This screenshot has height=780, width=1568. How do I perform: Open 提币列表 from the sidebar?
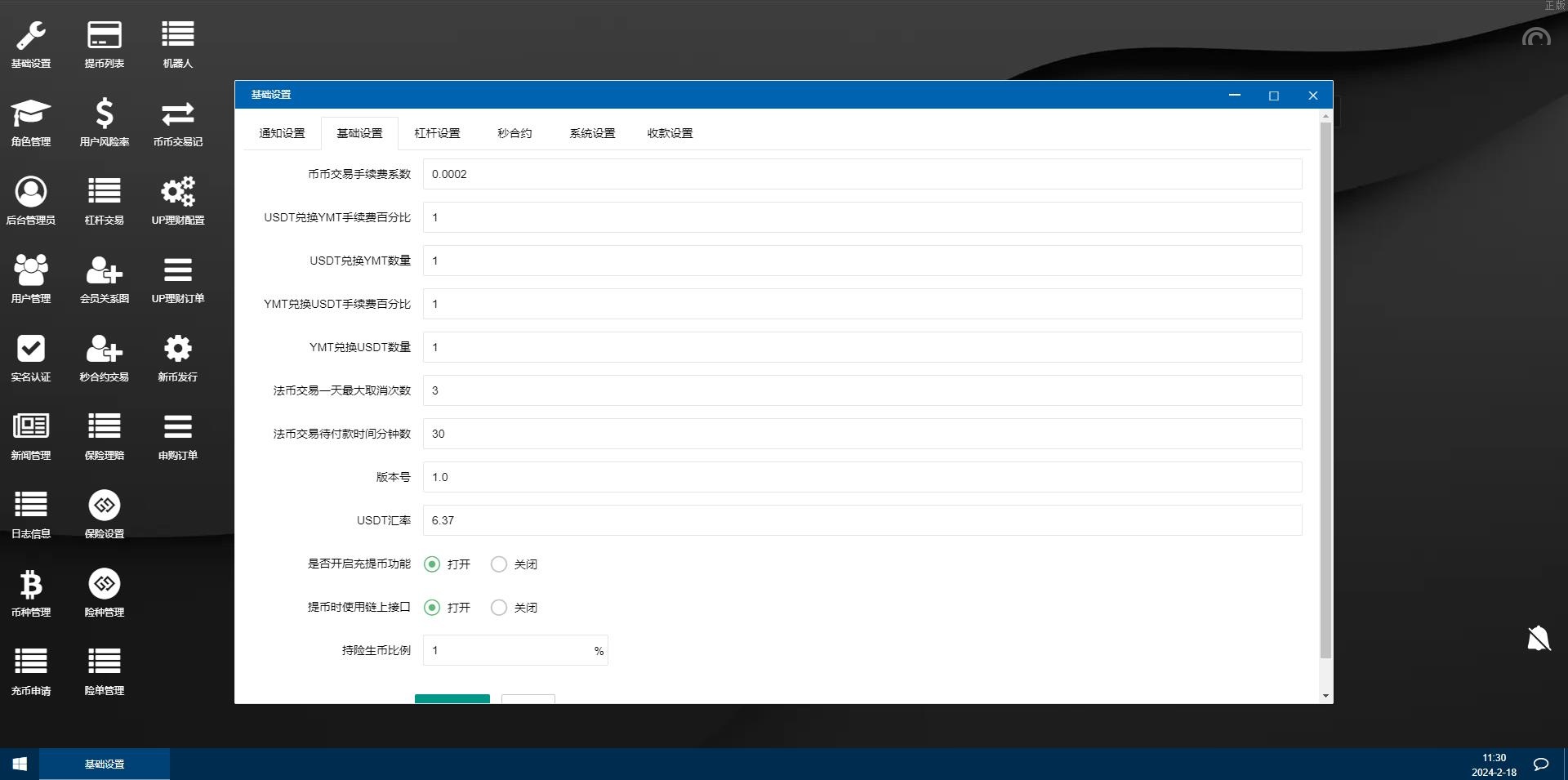(x=105, y=41)
